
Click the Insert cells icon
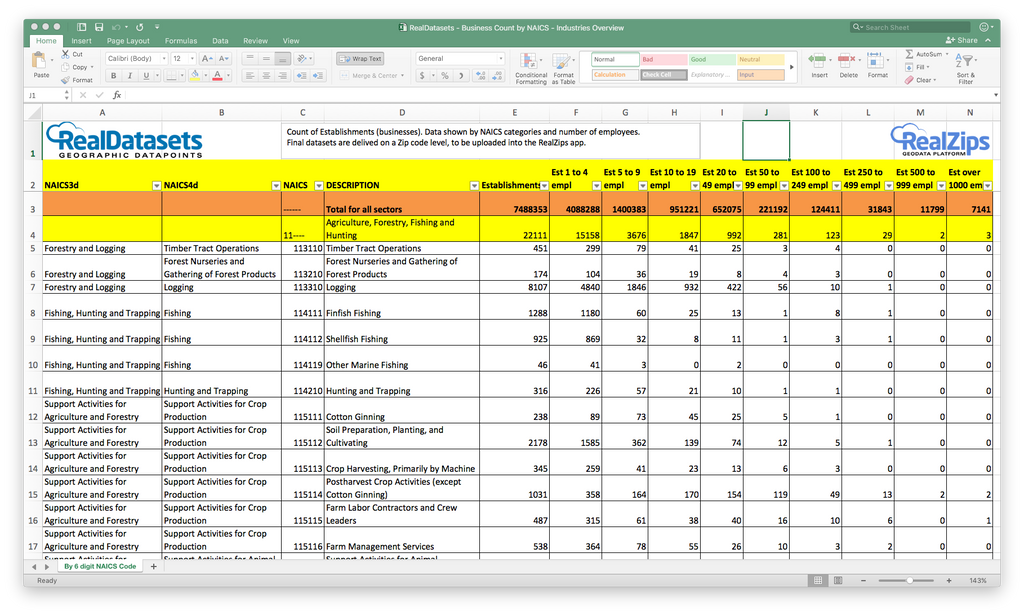pos(817,61)
